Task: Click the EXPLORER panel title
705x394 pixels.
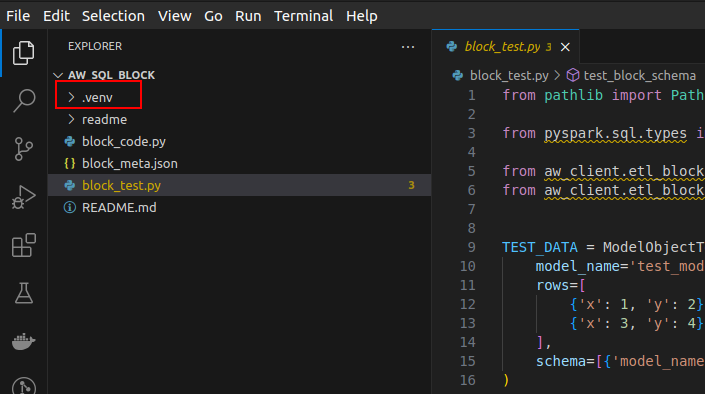Action: point(95,46)
